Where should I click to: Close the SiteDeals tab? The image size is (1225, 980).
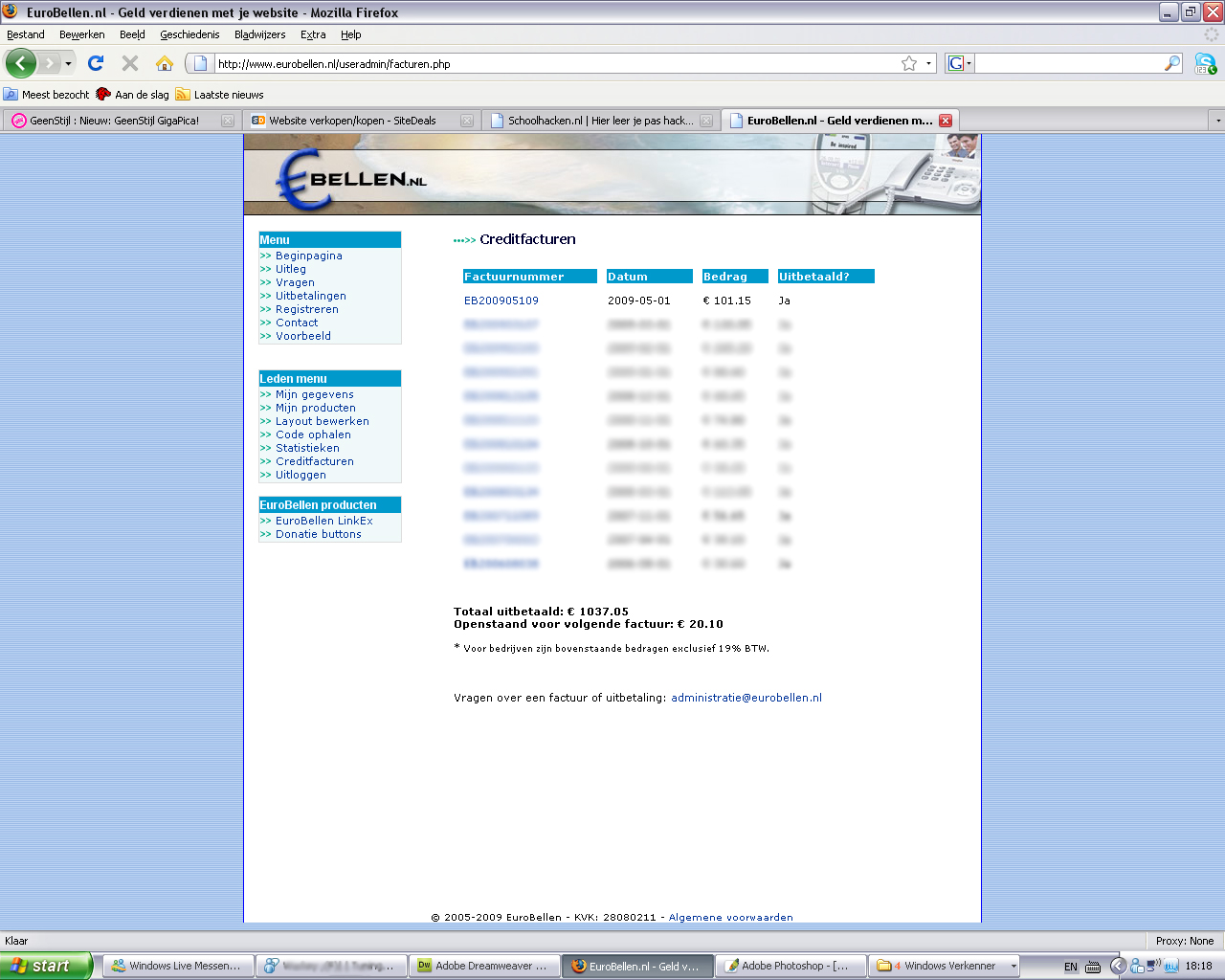coord(467,121)
